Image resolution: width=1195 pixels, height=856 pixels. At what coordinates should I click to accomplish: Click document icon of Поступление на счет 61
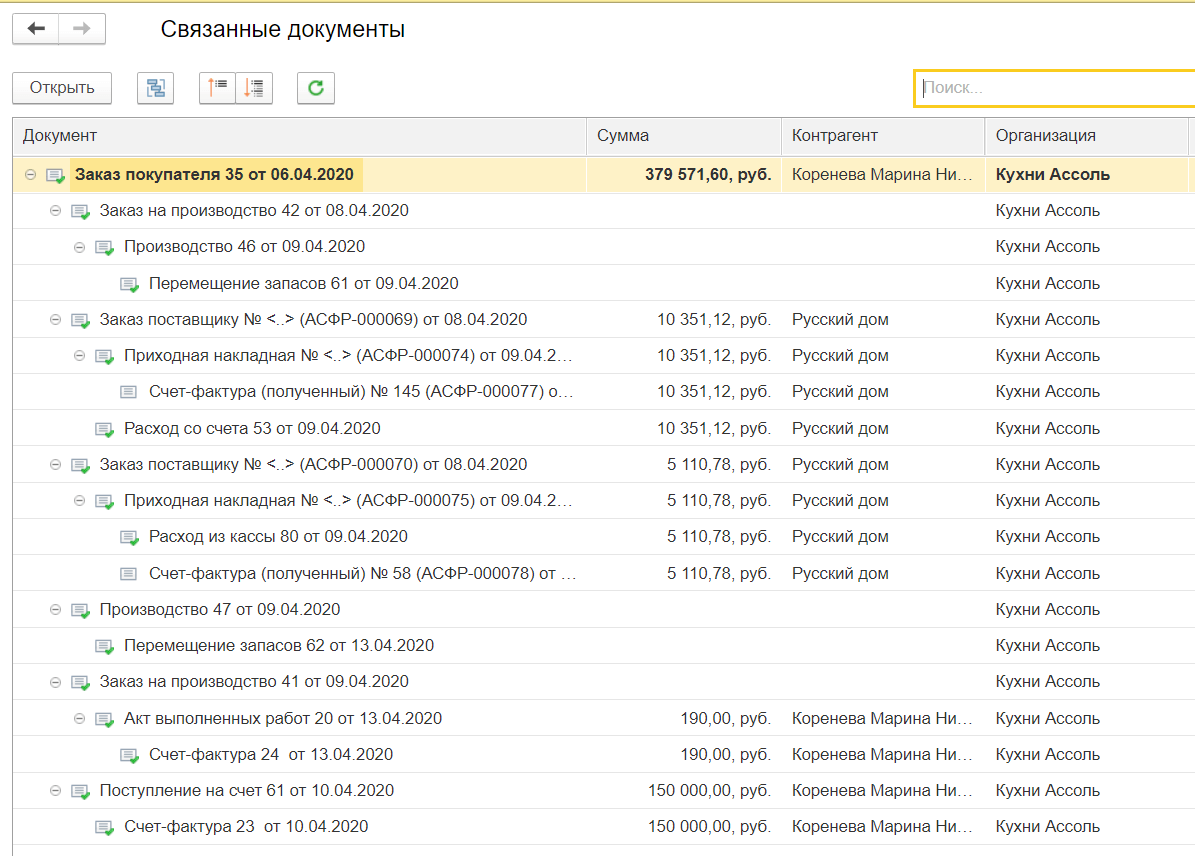(81, 792)
